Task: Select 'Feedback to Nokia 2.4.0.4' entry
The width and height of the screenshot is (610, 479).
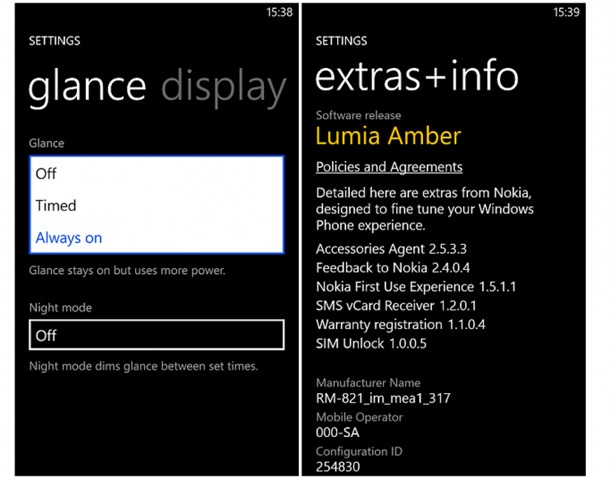Action: click(x=393, y=268)
